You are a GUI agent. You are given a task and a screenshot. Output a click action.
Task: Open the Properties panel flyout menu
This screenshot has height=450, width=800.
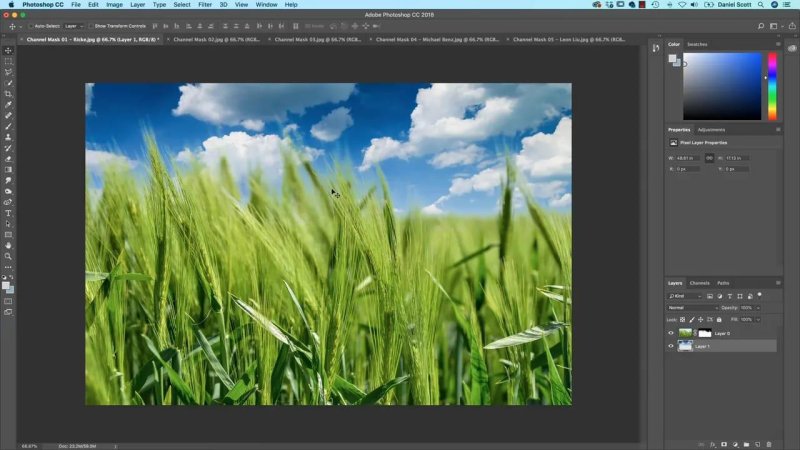pyautogui.click(x=778, y=130)
